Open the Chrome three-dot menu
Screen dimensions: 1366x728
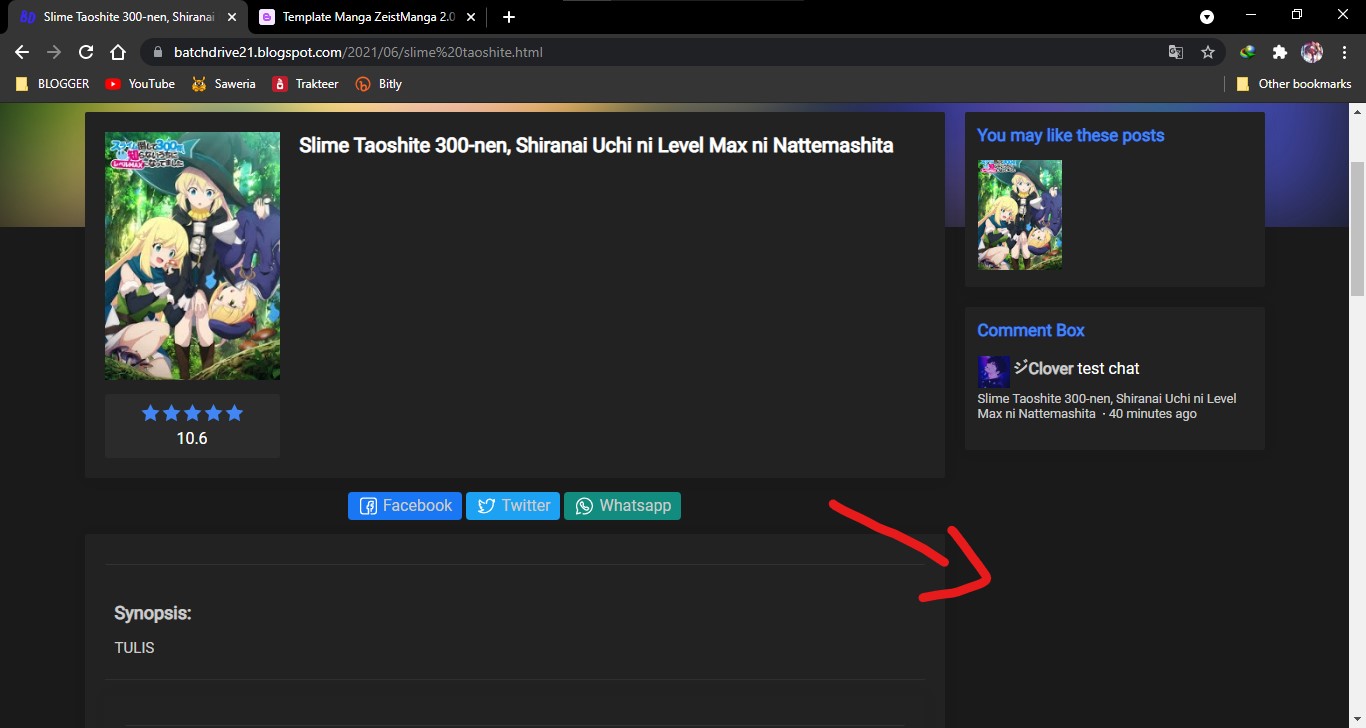pos(1344,52)
